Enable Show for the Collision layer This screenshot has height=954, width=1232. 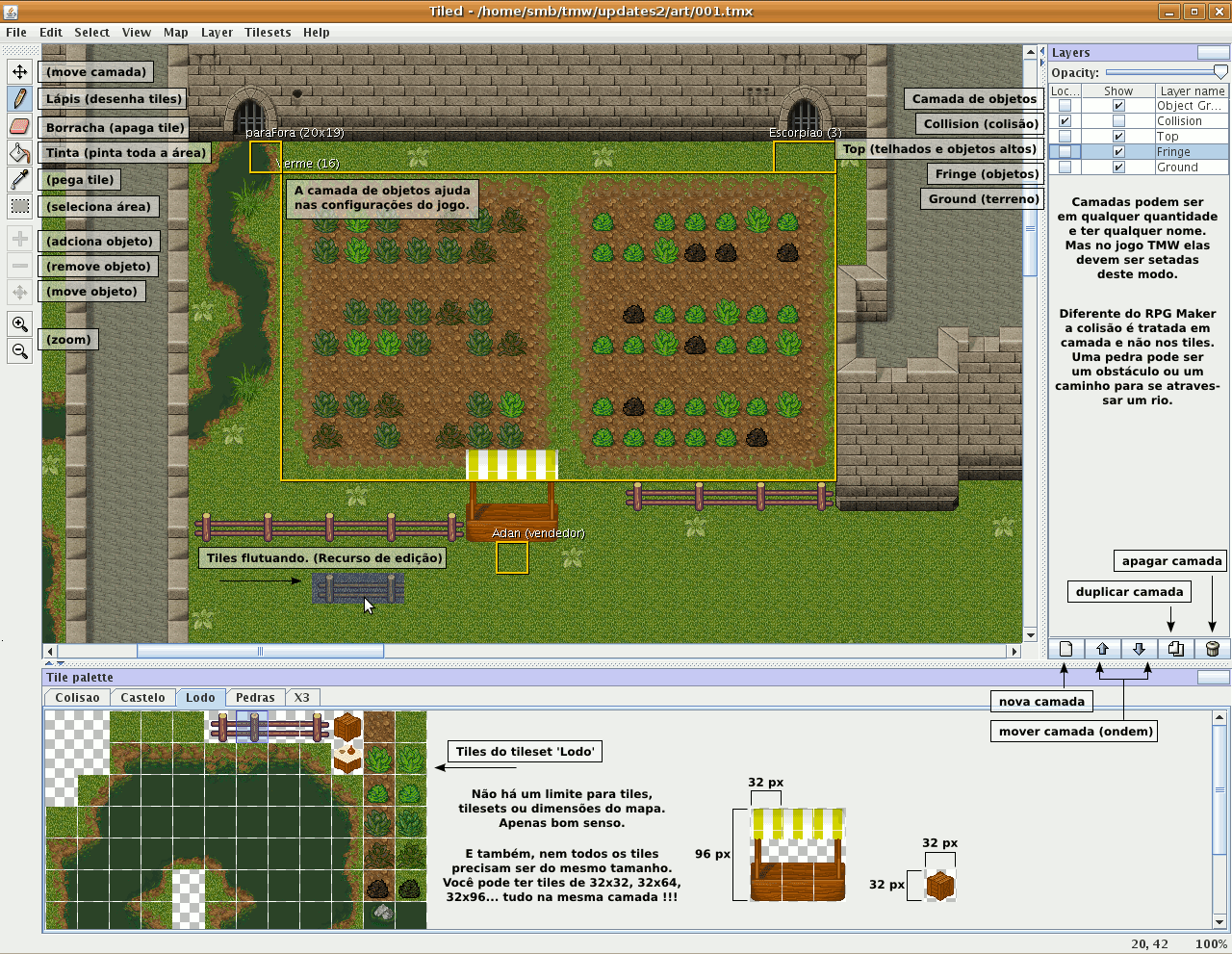click(1118, 121)
